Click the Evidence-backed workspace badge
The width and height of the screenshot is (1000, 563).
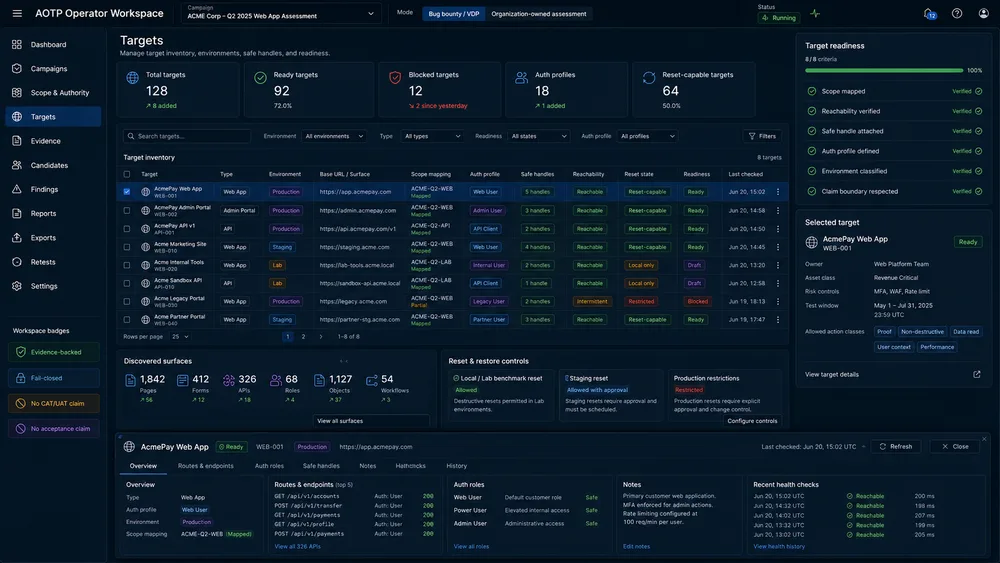(x=54, y=352)
